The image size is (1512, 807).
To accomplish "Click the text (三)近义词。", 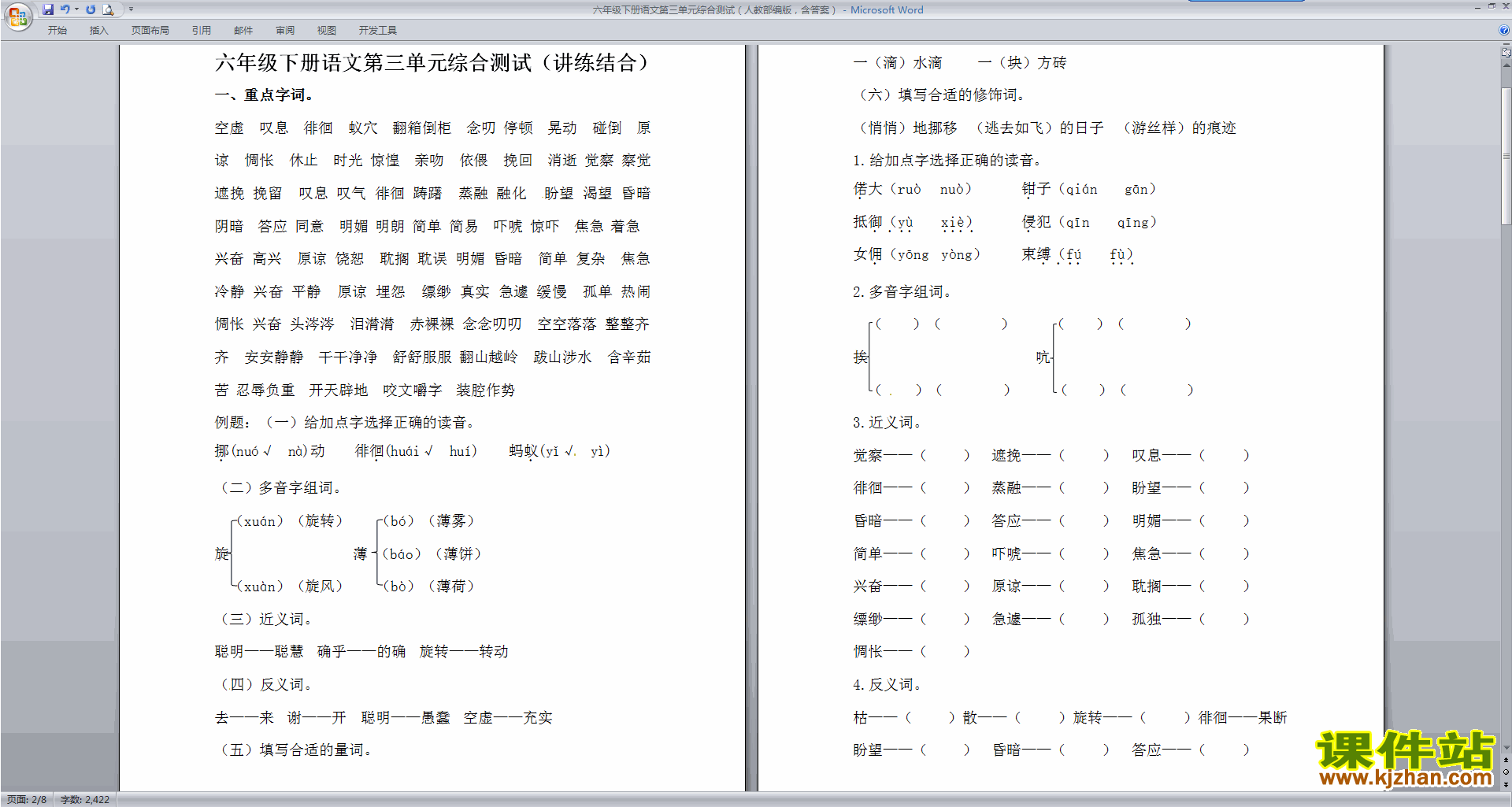I will [x=266, y=620].
